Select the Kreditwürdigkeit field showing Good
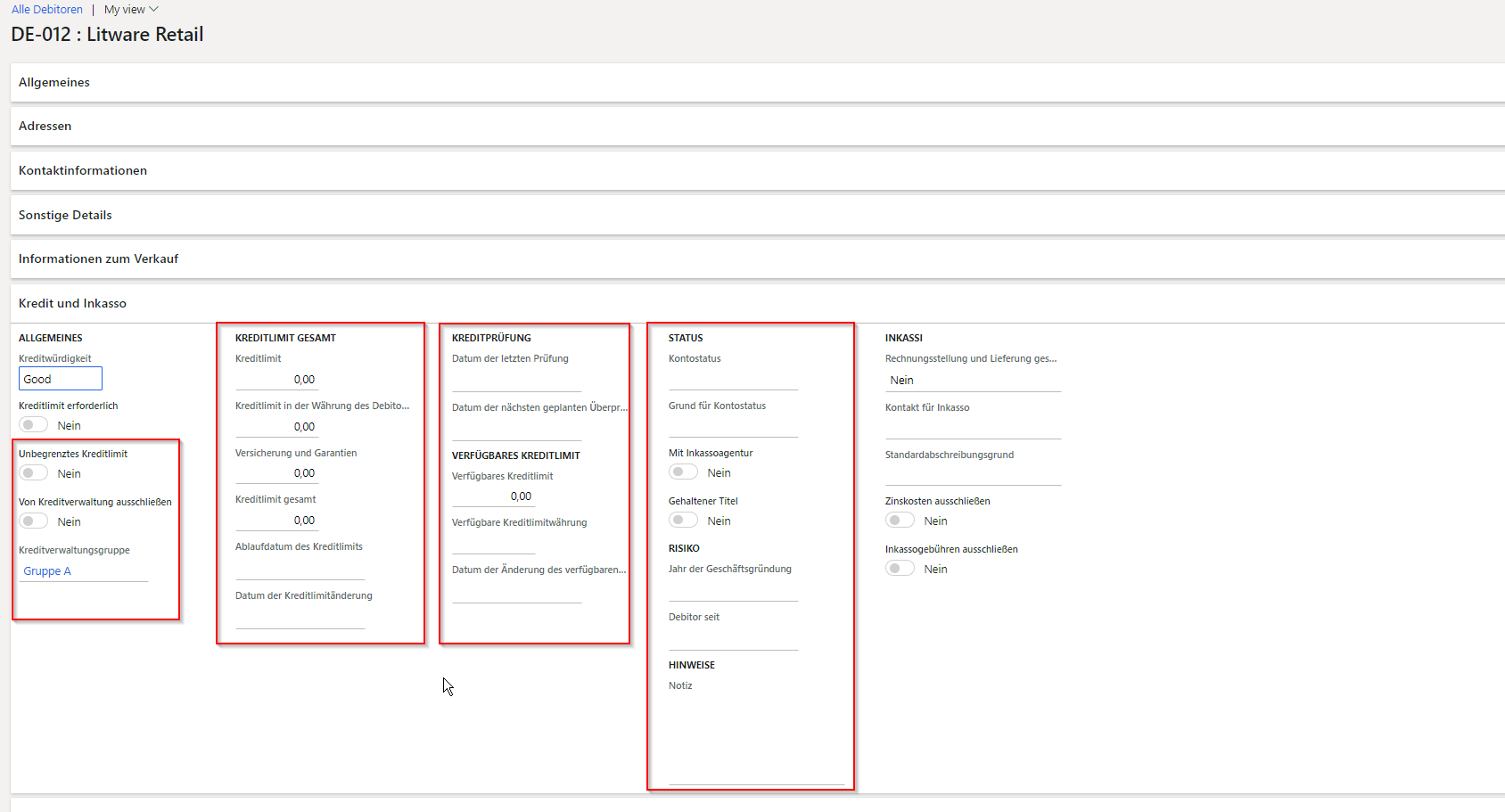 point(60,378)
